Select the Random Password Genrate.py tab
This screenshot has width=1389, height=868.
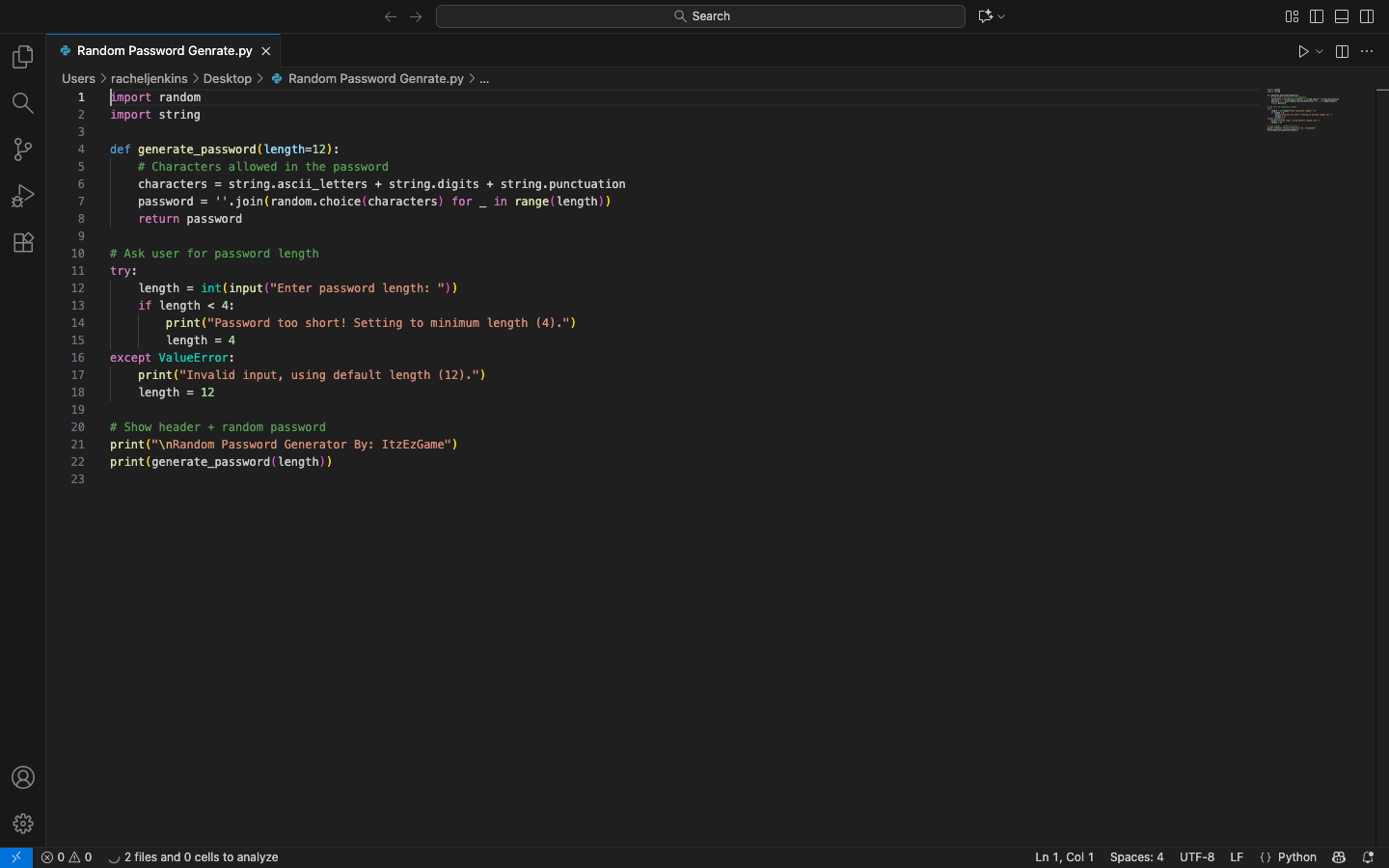pos(164,51)
